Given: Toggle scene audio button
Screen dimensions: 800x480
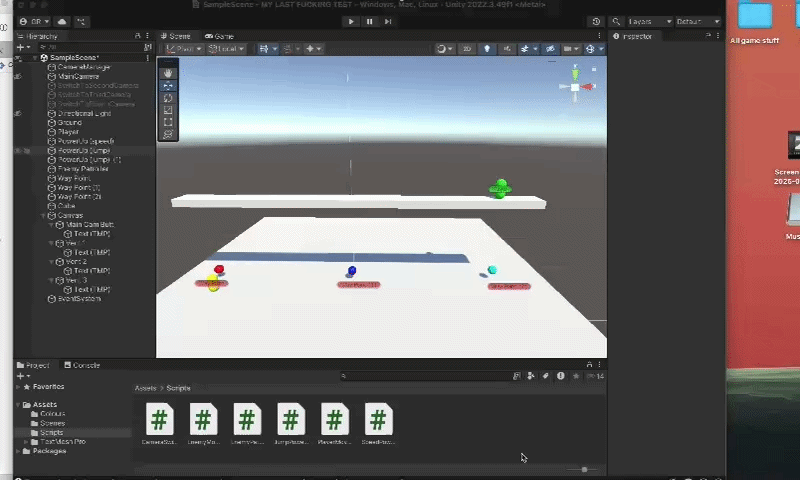Looking at the screenshot, I should 507,49.
